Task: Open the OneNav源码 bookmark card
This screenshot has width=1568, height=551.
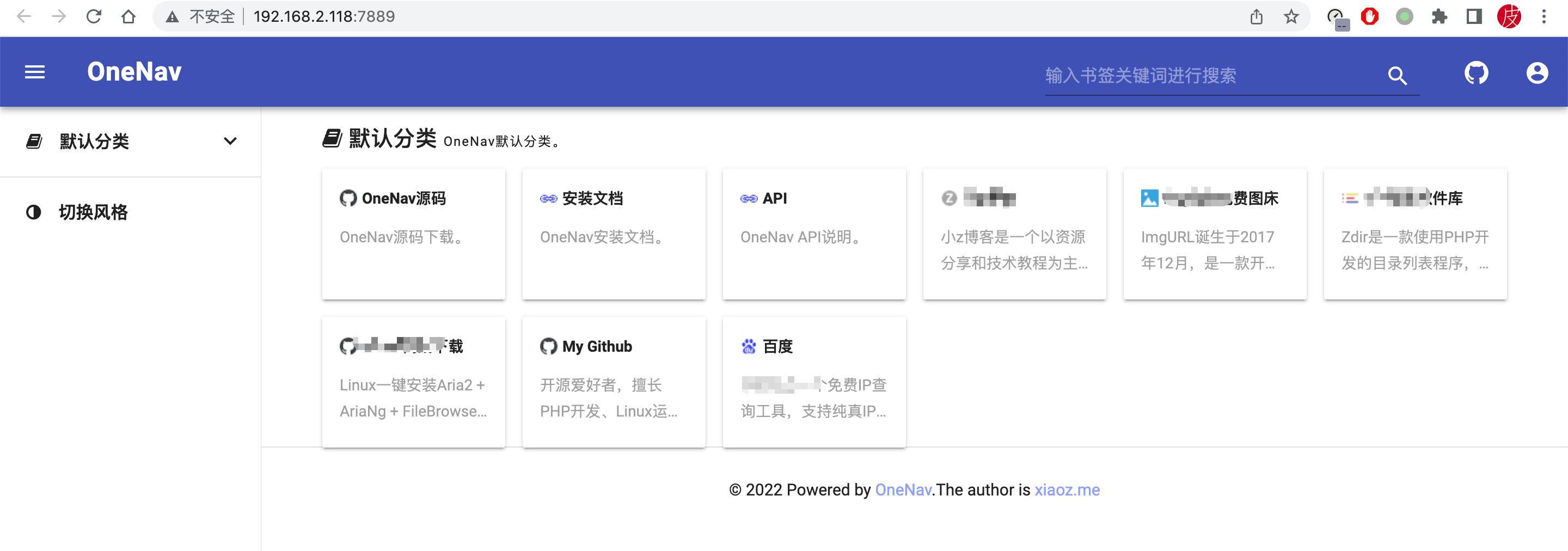Action: pos(413,234)
